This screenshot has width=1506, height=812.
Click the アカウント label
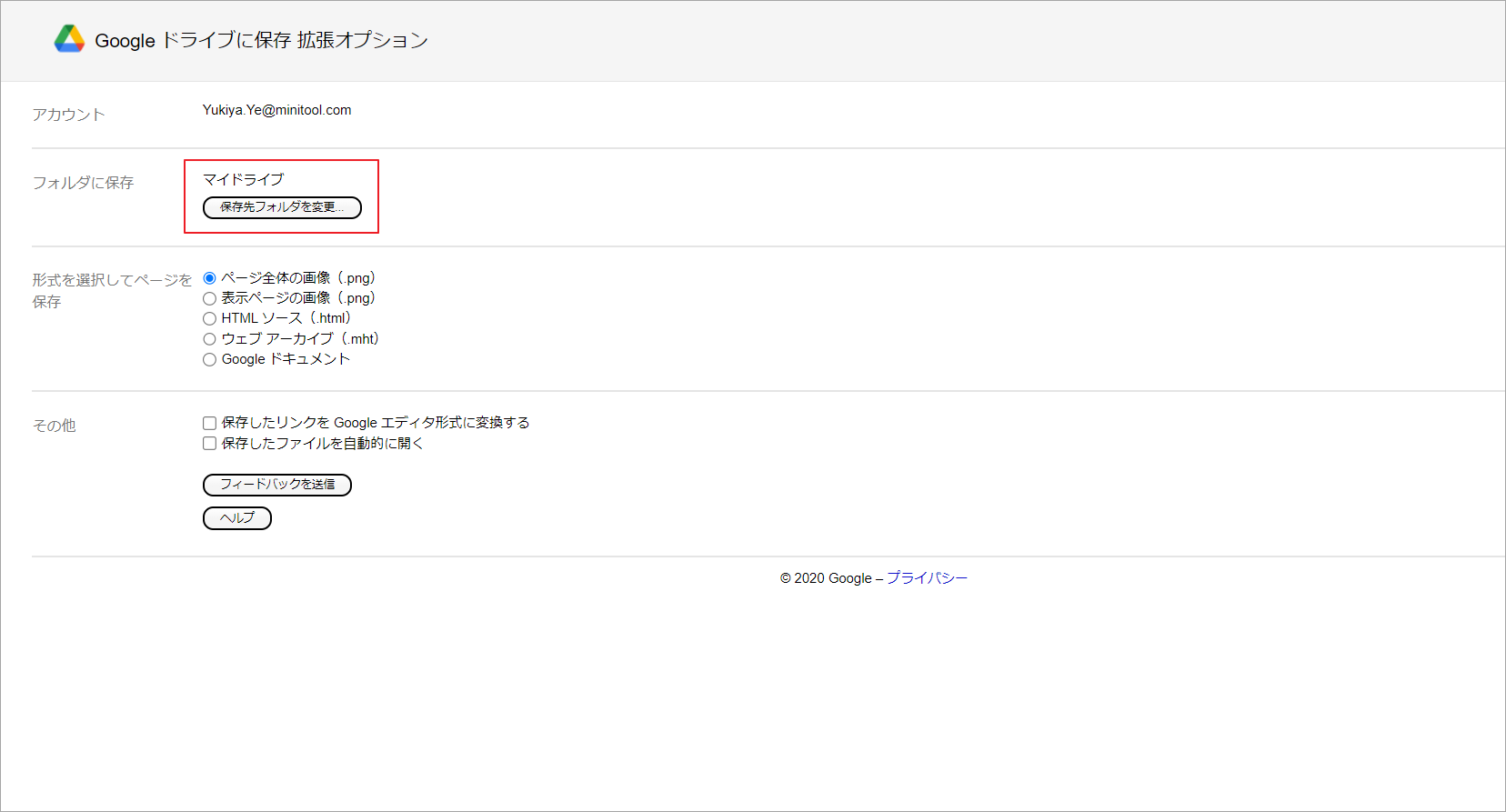tap(68, 115)
